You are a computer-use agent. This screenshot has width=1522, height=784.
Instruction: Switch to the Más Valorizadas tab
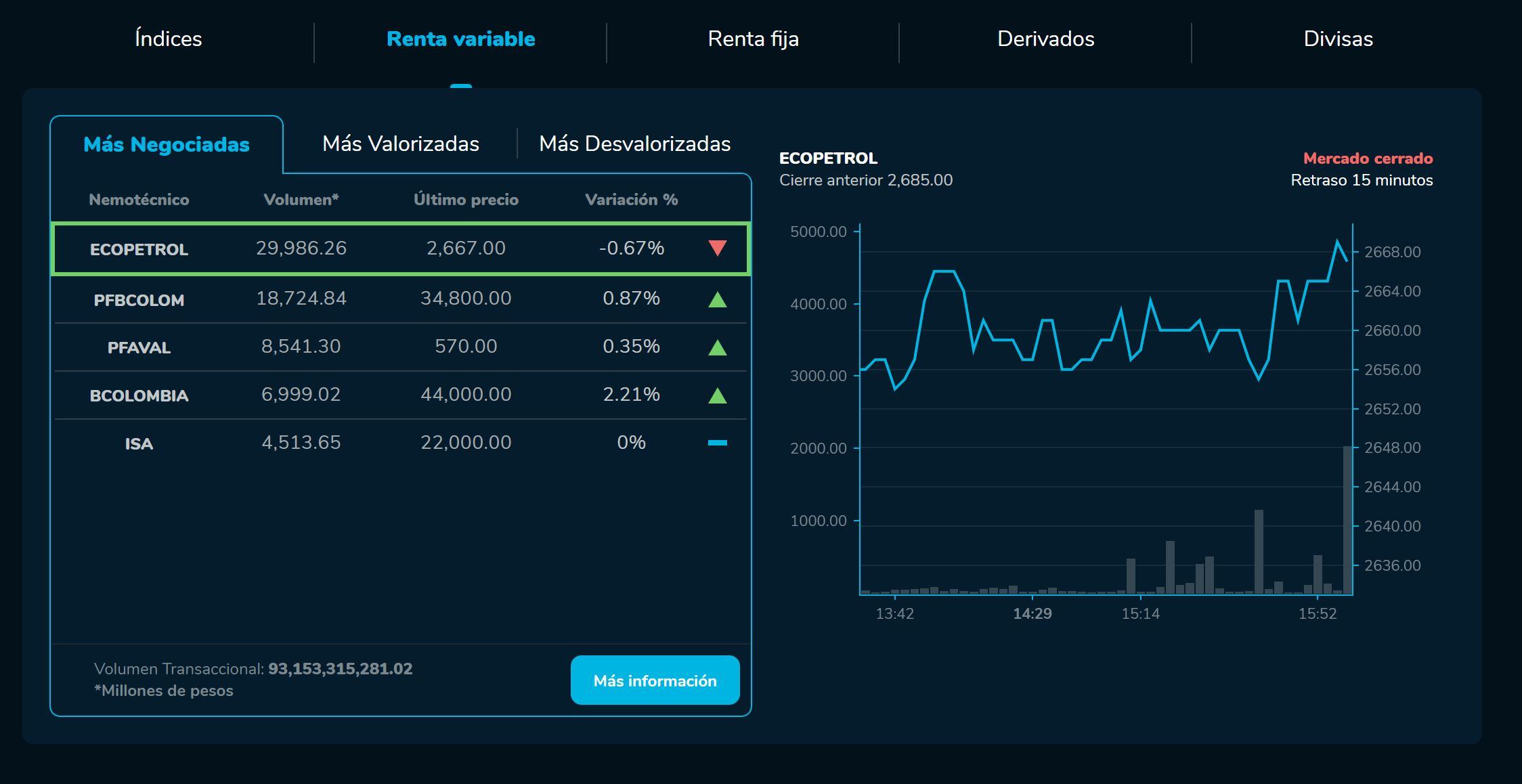[x=401, y=144]
